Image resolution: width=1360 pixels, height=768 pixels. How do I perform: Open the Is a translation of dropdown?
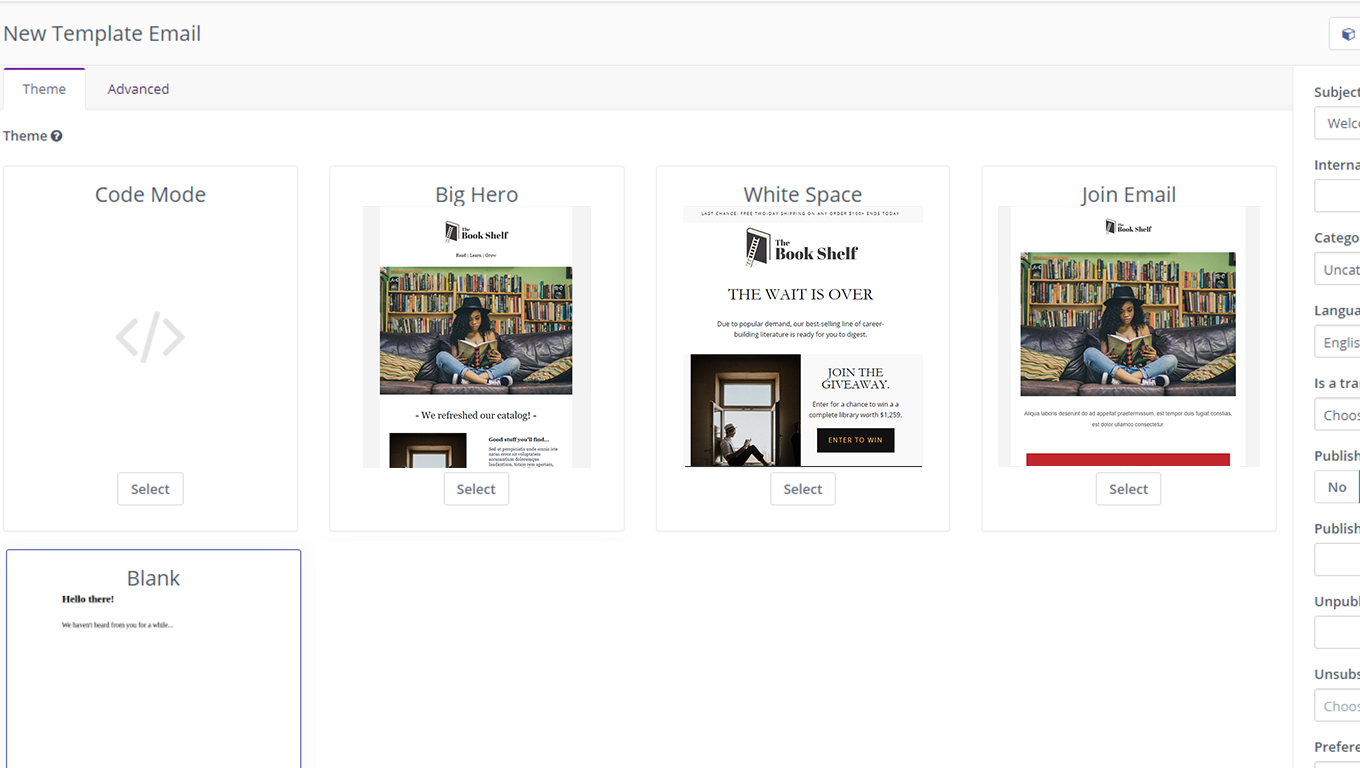click(x=1337, y=415)
